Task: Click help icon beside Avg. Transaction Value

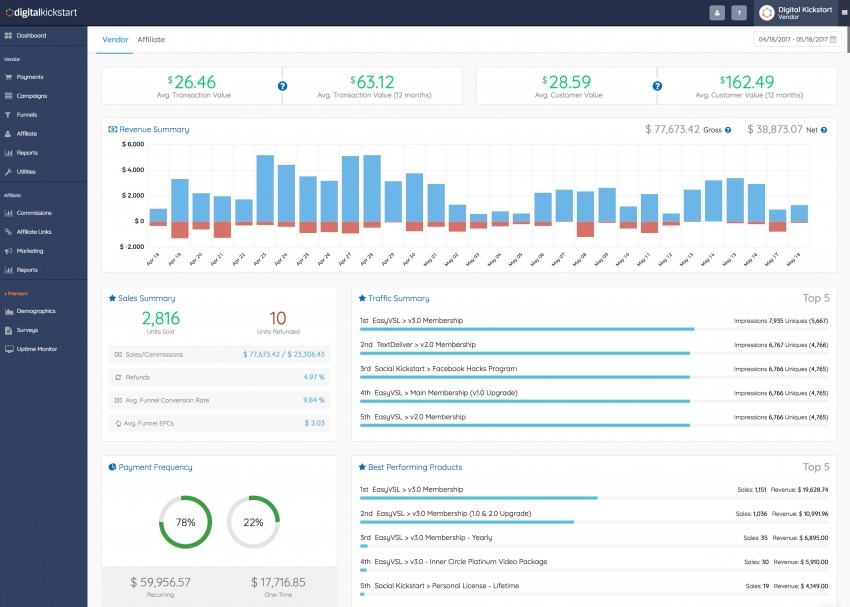Action: coord(282,86)
